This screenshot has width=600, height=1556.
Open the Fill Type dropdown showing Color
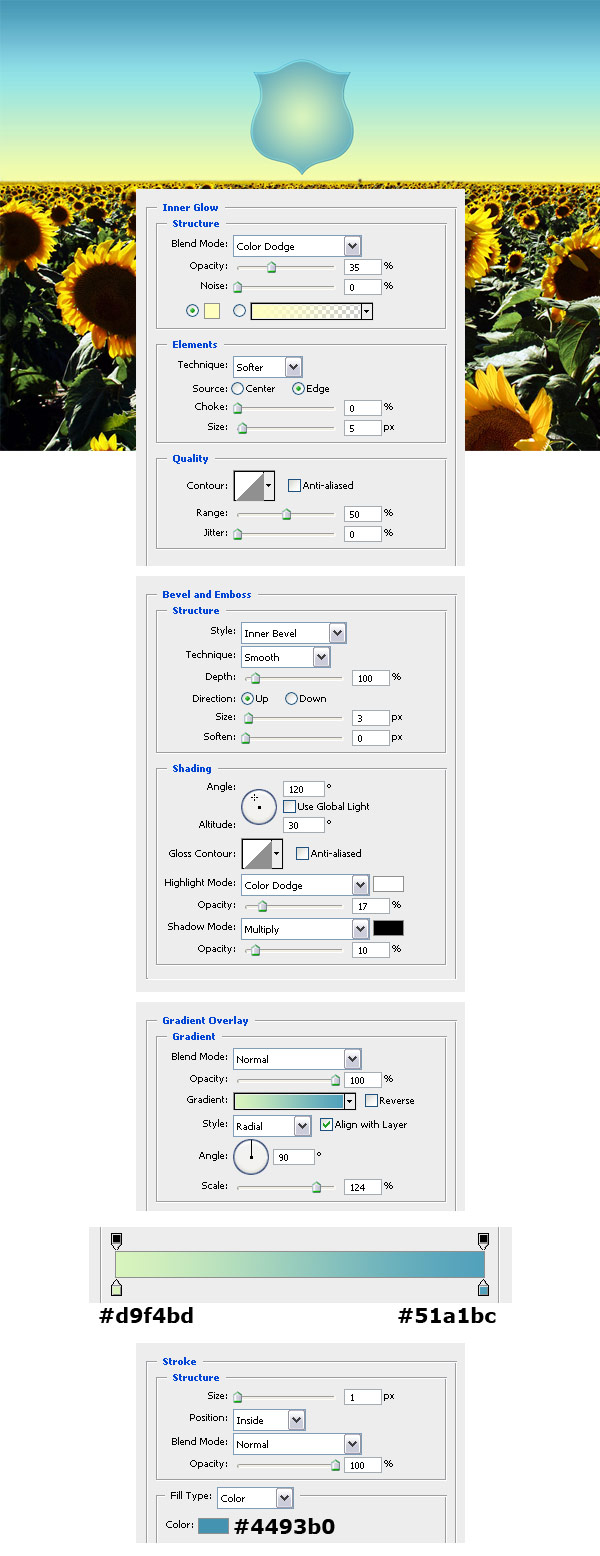255,1498
